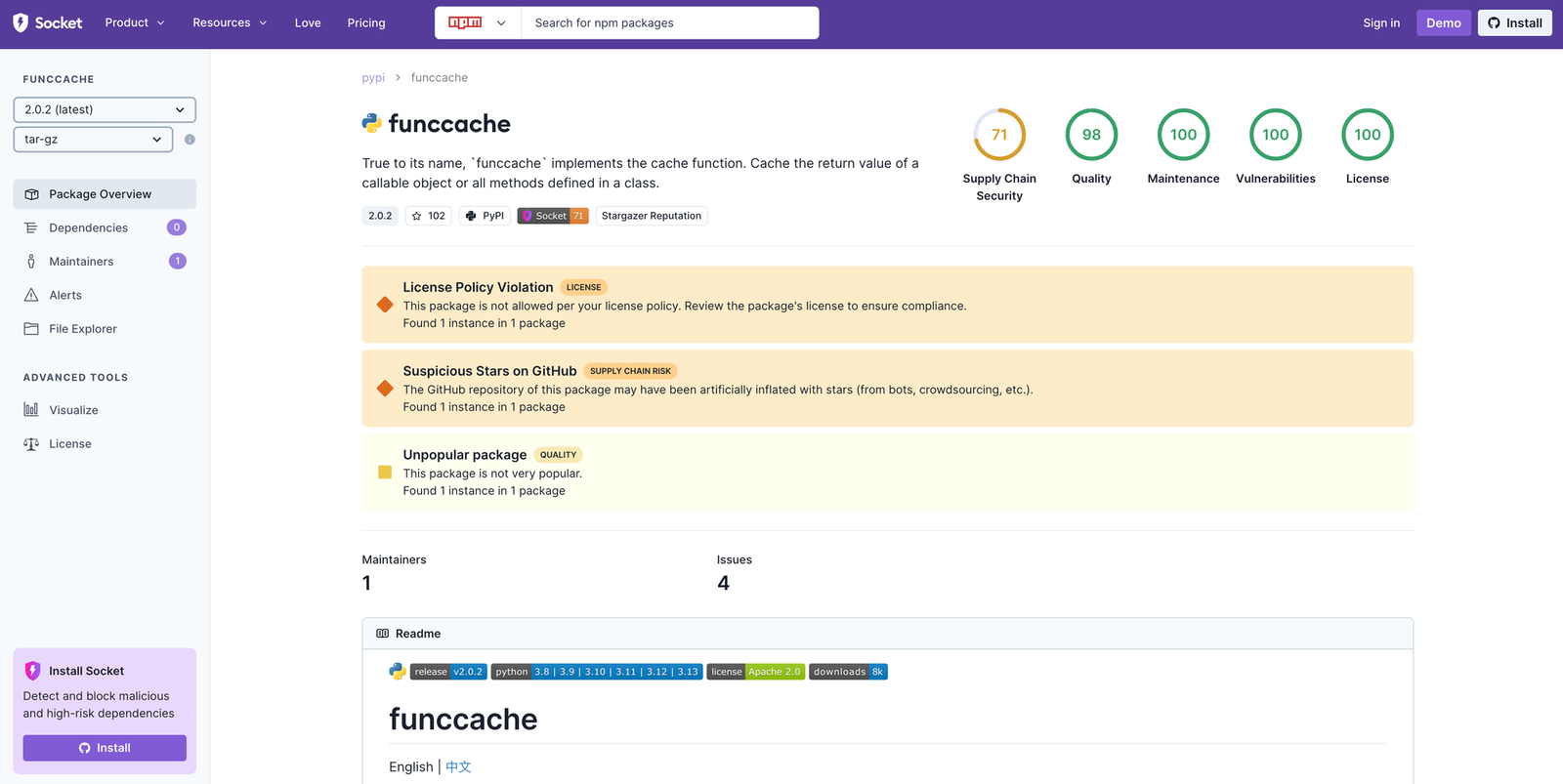Open File Explorer section
The width and height of the screenshot is (1563, 784).
click(105, 329)
